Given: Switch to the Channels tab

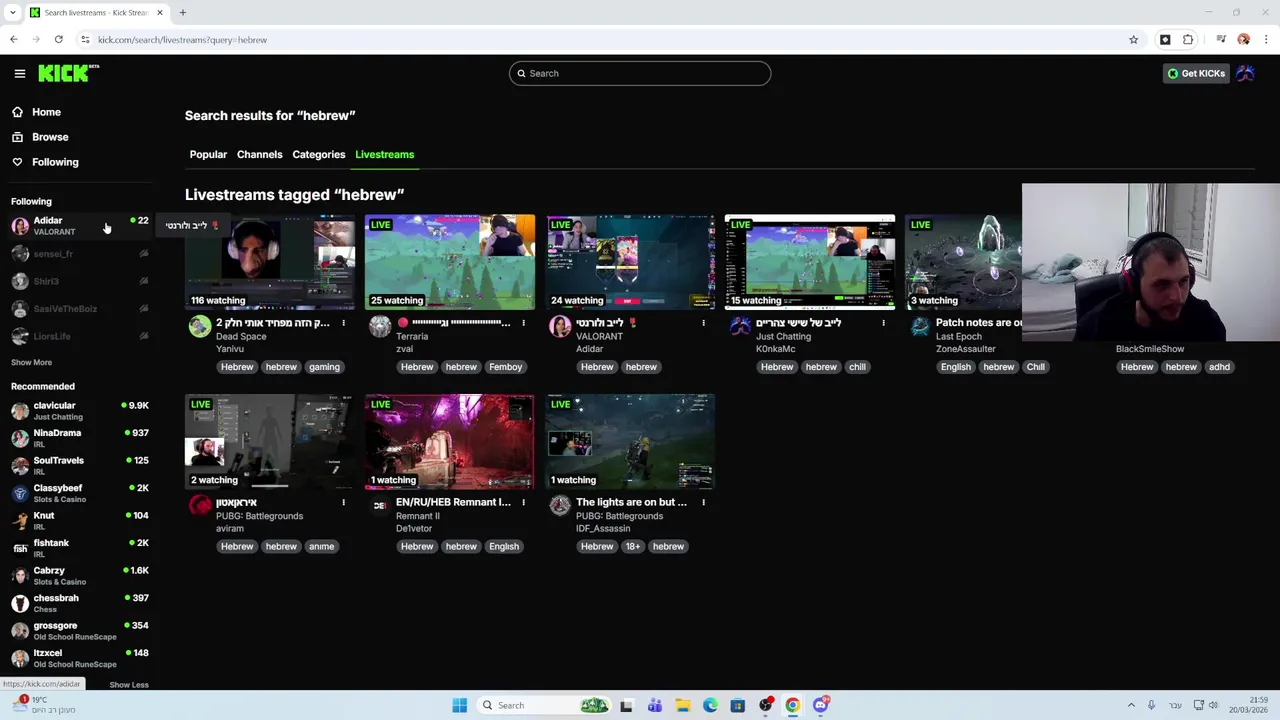Looking at the screenshot, I should pyautogui.click(x=259, y=155).
